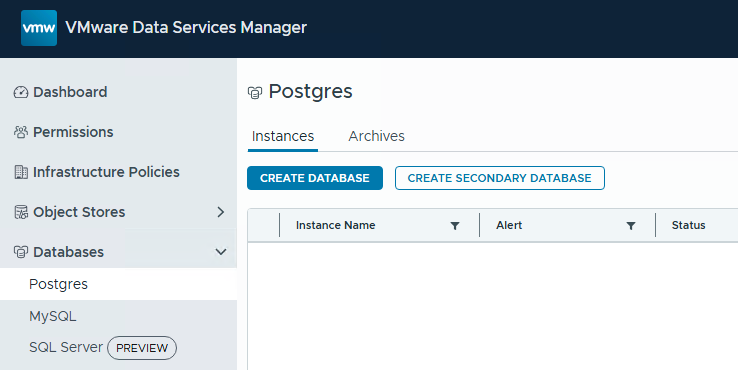Open the Object Stores section
The width and height of the screenshot is (738, 370).
pos(79,212)
